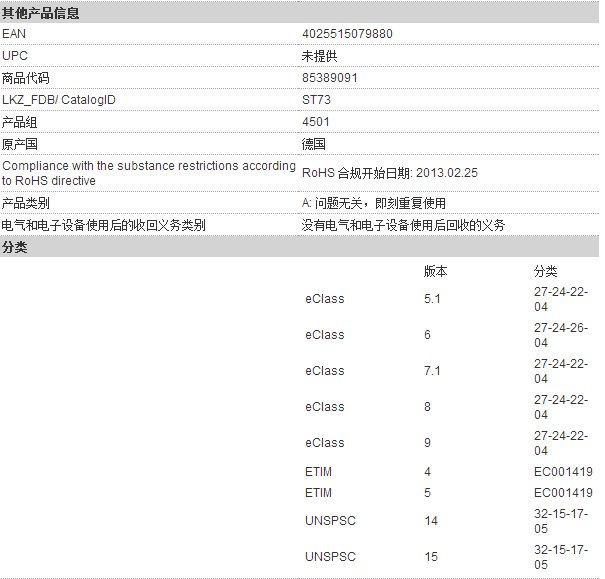This screenshot has height=579, width=605.
Task: Click the 电气和电子设备使用后的收回义务类别 label
Action: coord(103,225)
